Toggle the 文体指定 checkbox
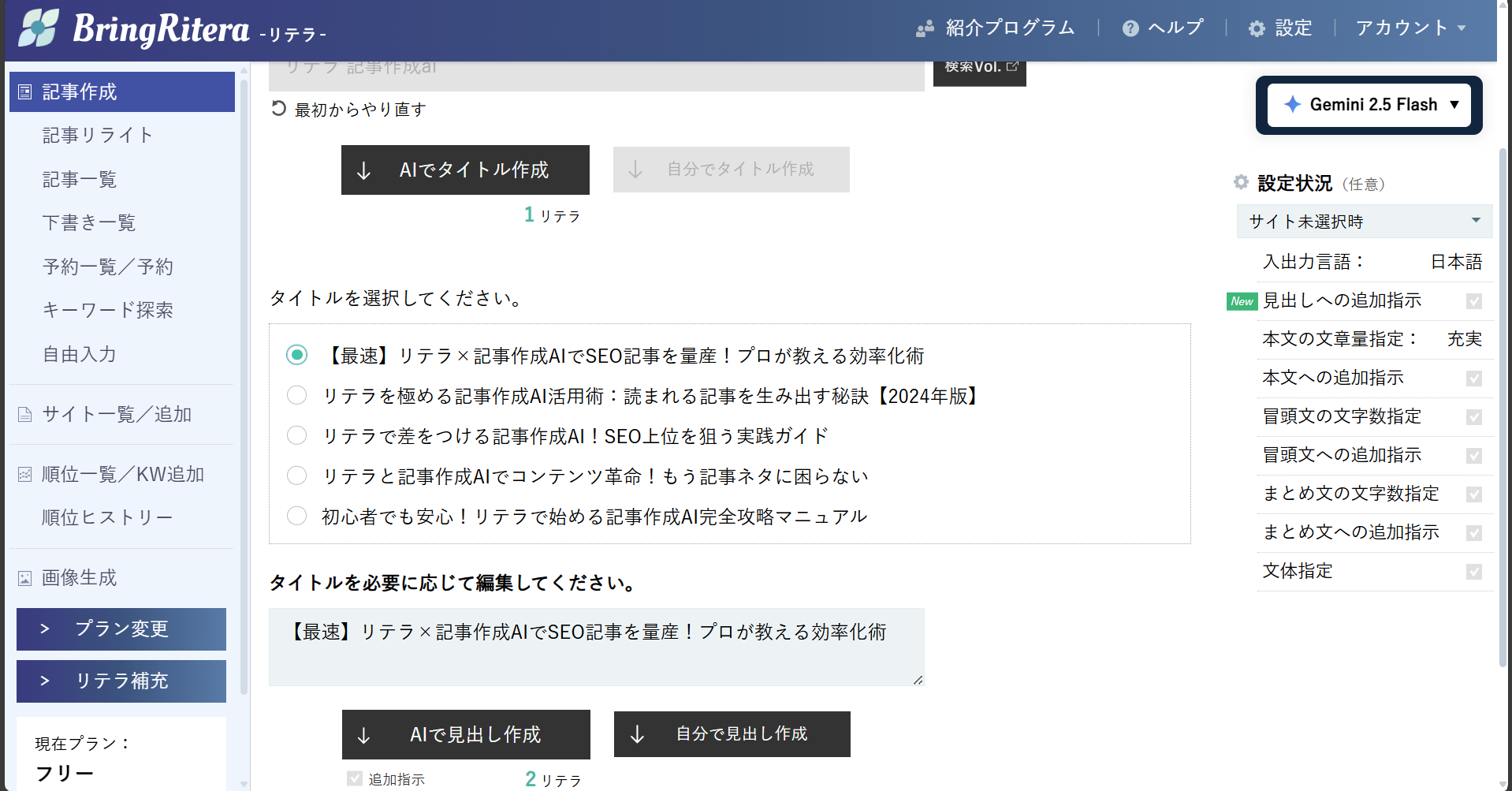The width and height of the screenshot is (1512, 791). click(x=1473, y=572)
